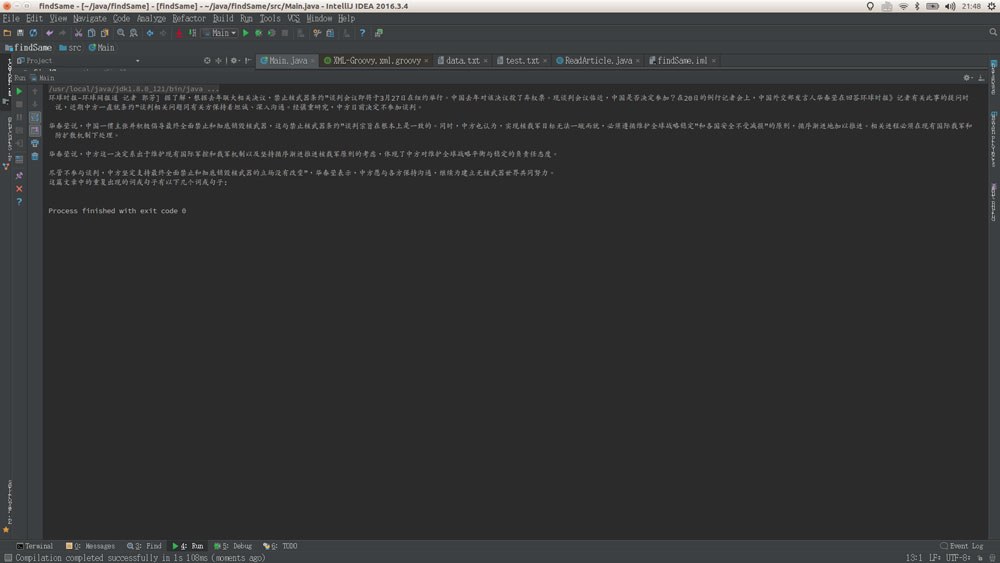The image size is (1000, 563).
Task: Clear console output with trash icon
Action: [35, 157]
